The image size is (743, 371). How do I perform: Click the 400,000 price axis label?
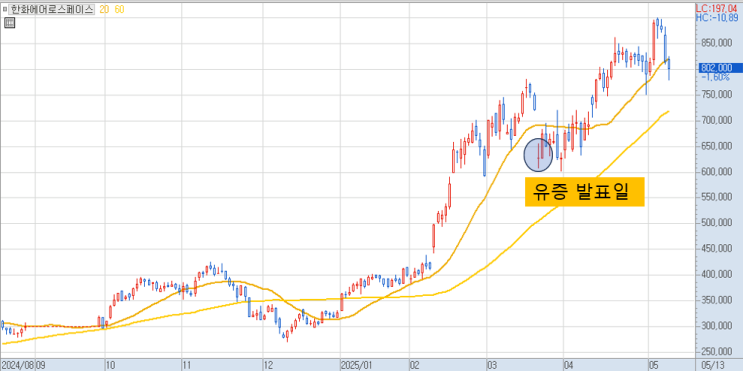716,274
